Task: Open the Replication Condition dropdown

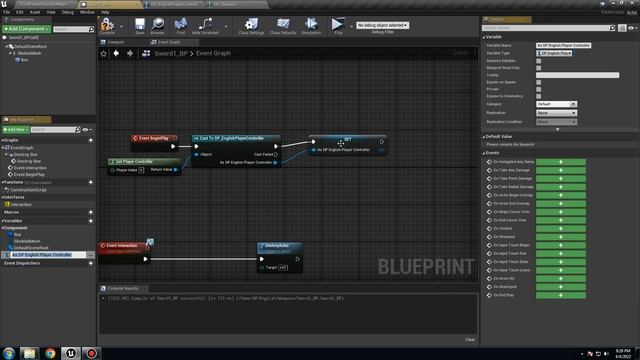Action: (556, 122)
